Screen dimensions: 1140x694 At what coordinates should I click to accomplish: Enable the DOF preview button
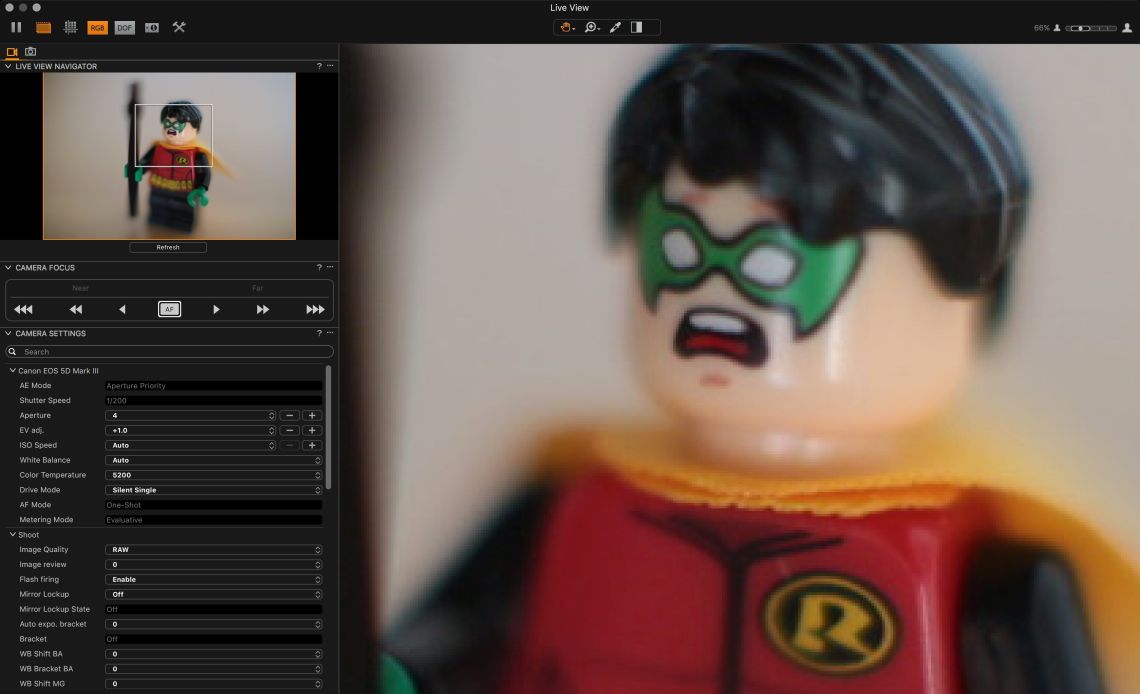pos(124,27)
